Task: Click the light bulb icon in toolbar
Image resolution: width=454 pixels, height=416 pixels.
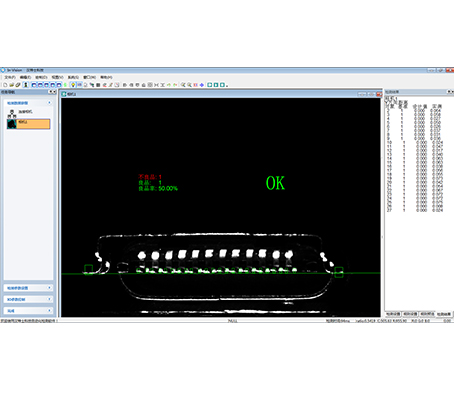Action: [73, 85]
